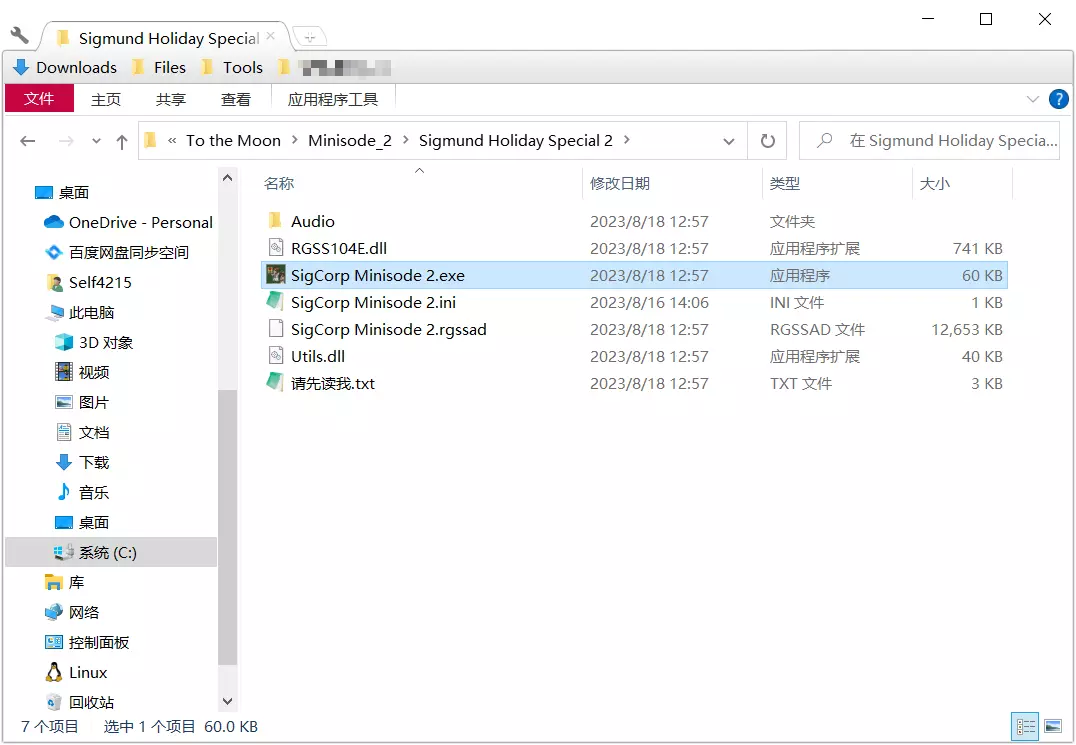Image resolution: width=1076 pixels, height=745 pixels.
Task: Open 视频 folder in sidebar
Action: (82, 372)
